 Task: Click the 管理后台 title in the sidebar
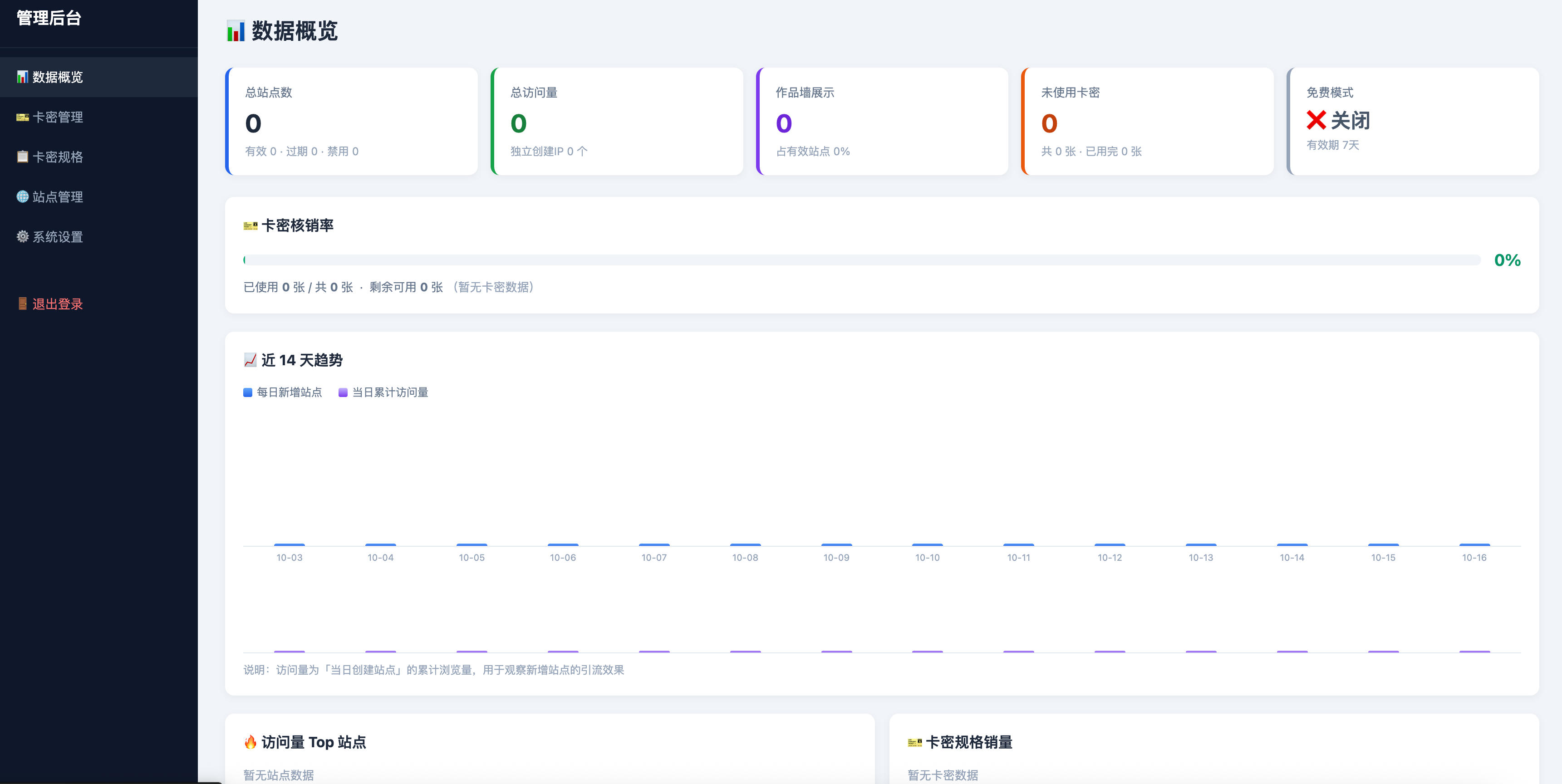[x=49, y=18]
